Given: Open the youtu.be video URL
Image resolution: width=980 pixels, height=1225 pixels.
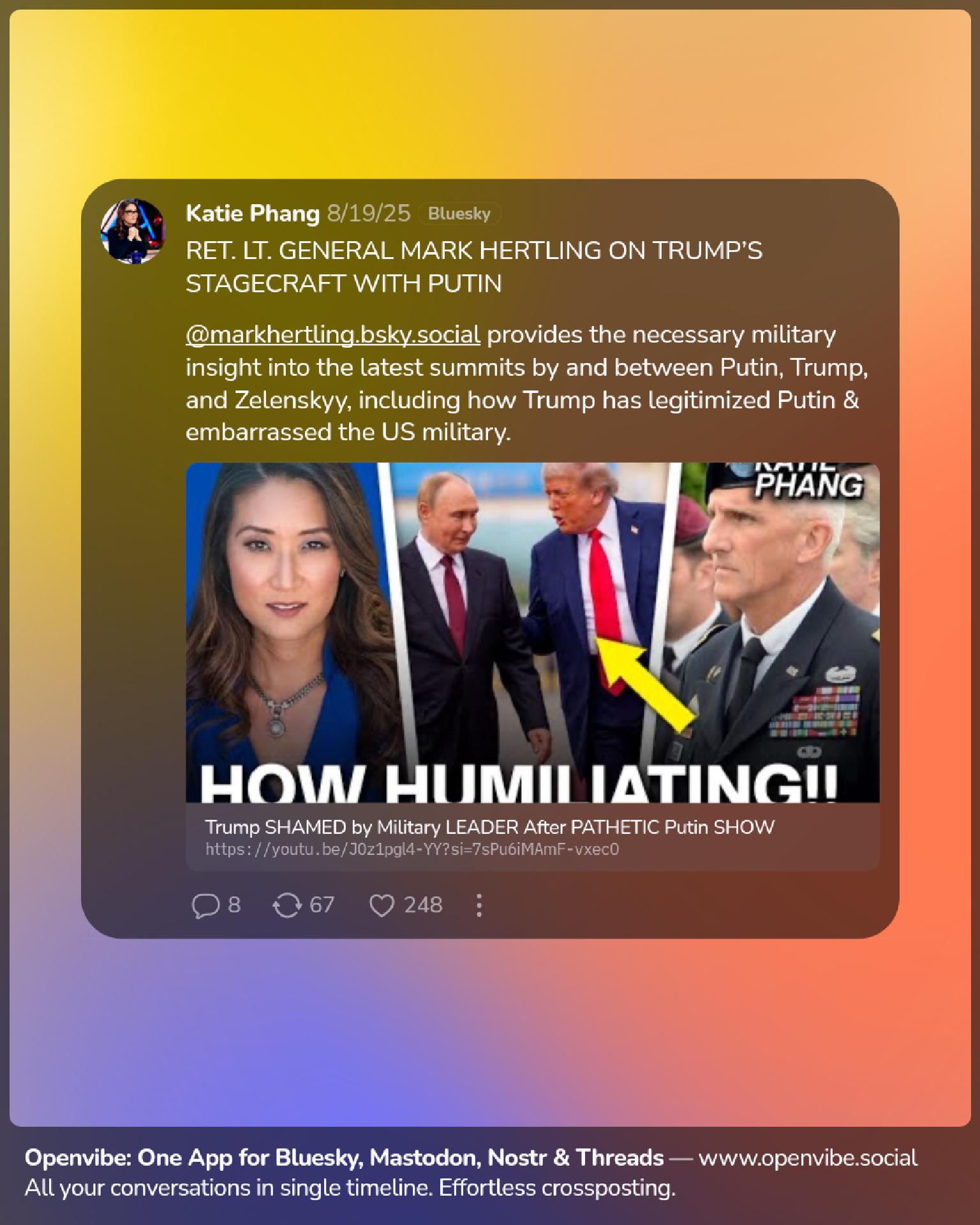Looking at the screenshot, I should (x=412, y=849).
